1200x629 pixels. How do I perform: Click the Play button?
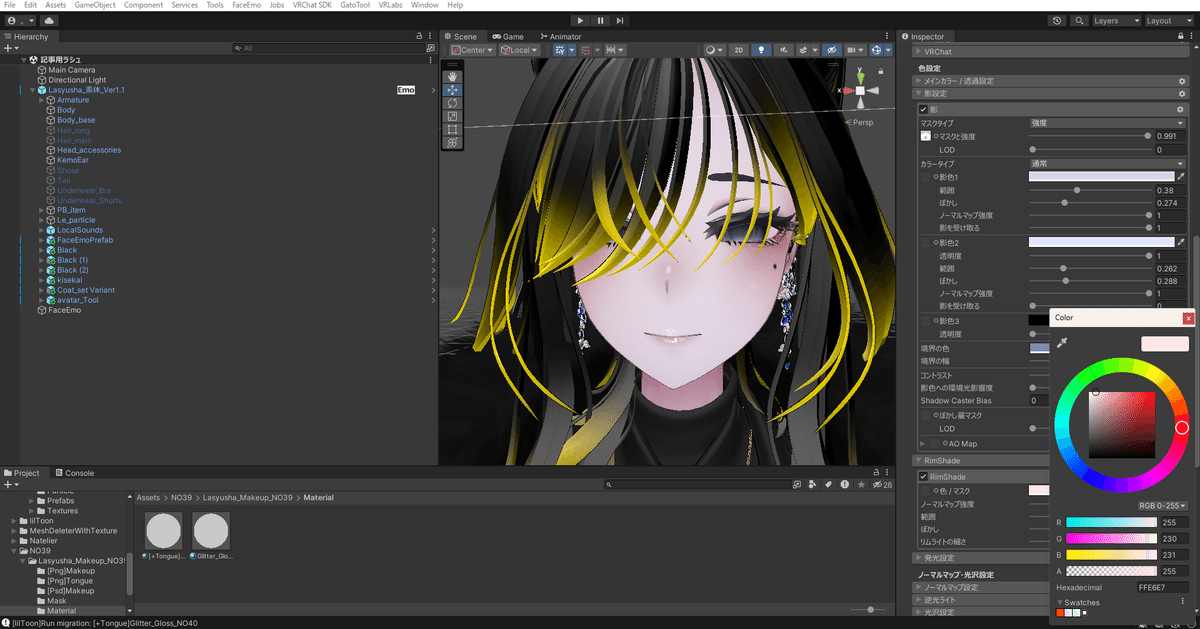tap(581, 20)
